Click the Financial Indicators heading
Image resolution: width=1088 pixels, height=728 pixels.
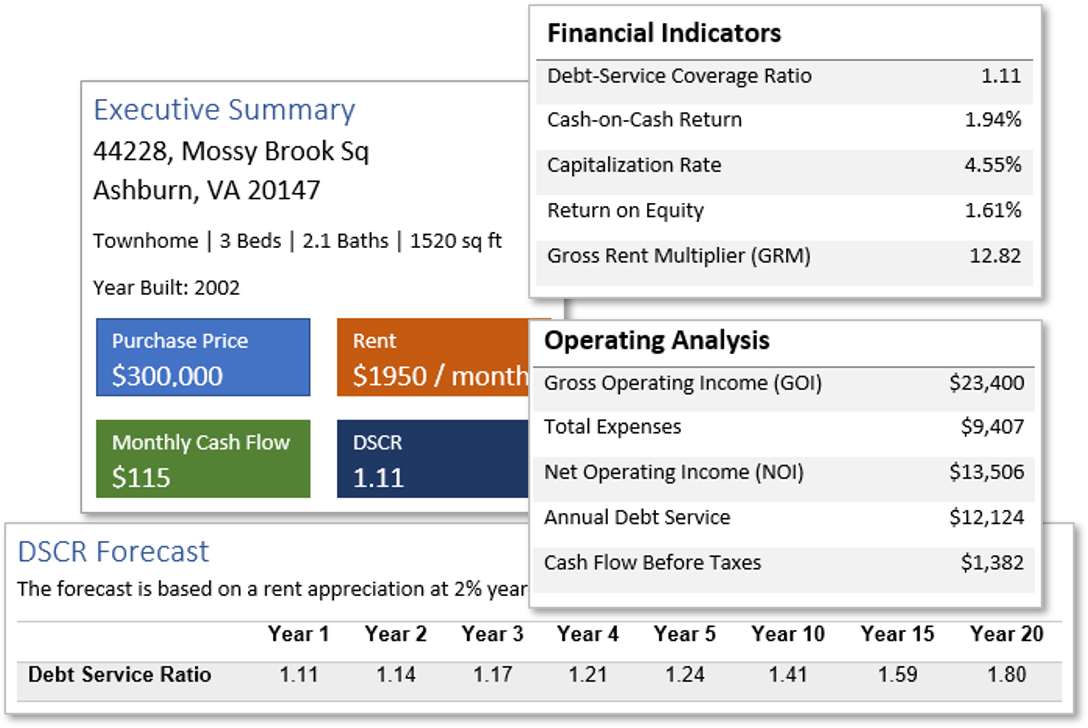tap(664, 33)
